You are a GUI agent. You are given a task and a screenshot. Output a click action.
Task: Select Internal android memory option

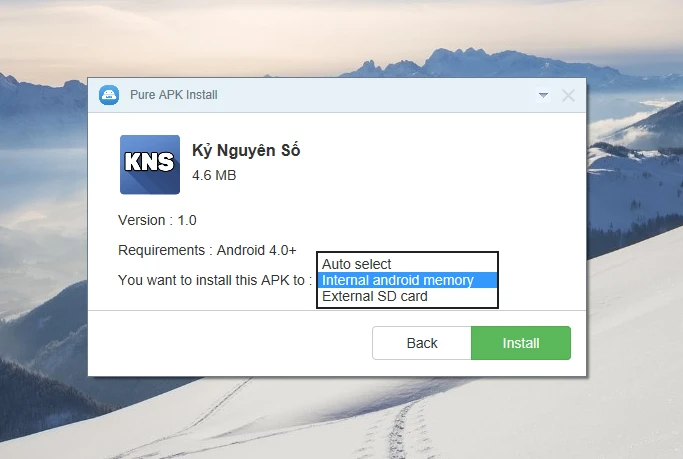[x=407, y=280]
